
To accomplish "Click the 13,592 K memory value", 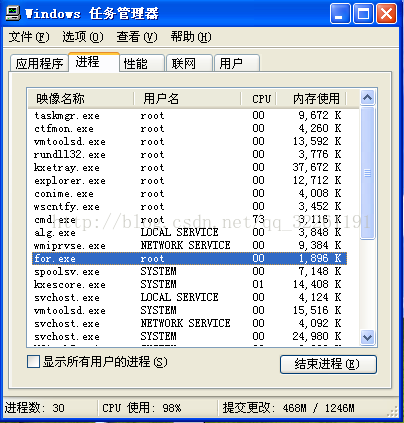I will click(x=317, y=141).
